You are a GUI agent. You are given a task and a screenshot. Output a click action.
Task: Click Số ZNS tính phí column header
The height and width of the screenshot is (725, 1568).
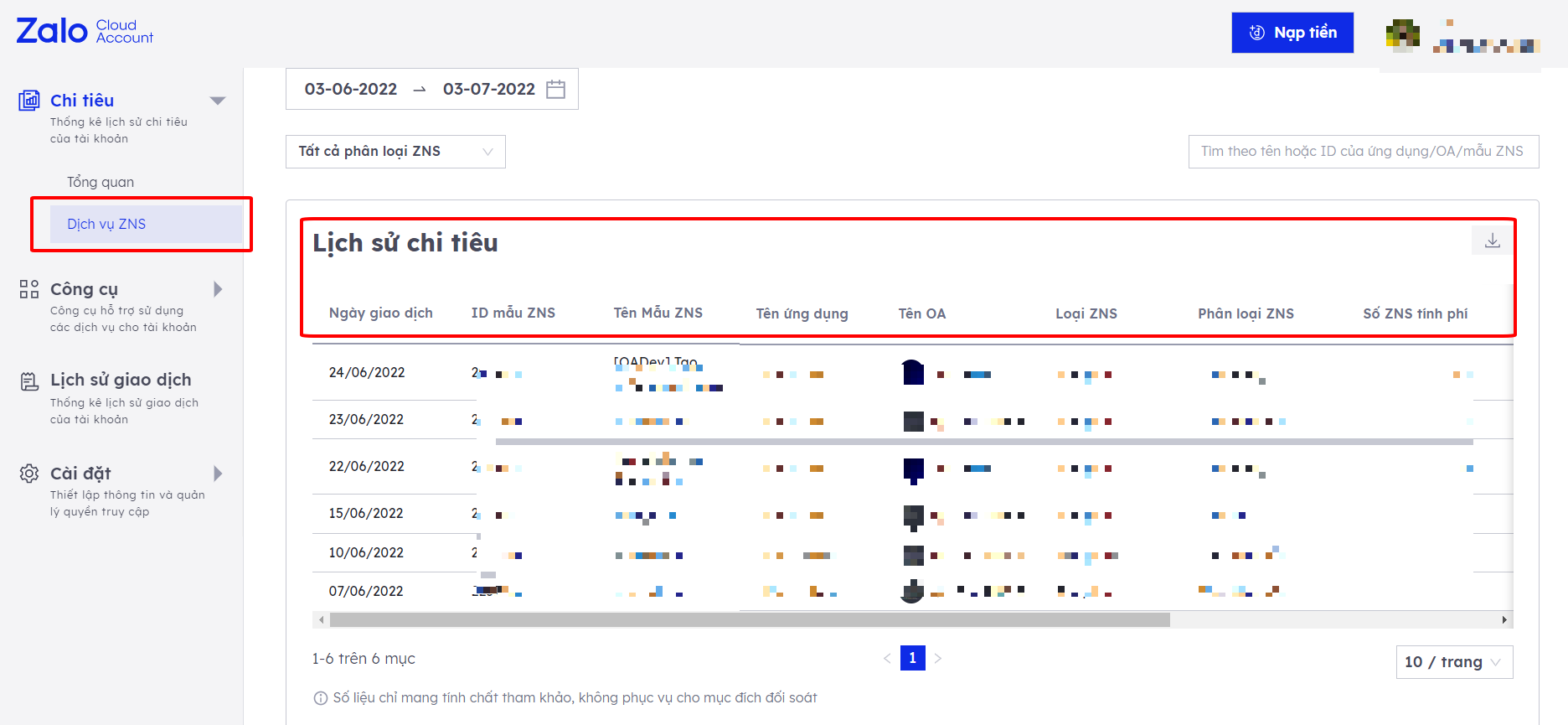click(1416, 313)
